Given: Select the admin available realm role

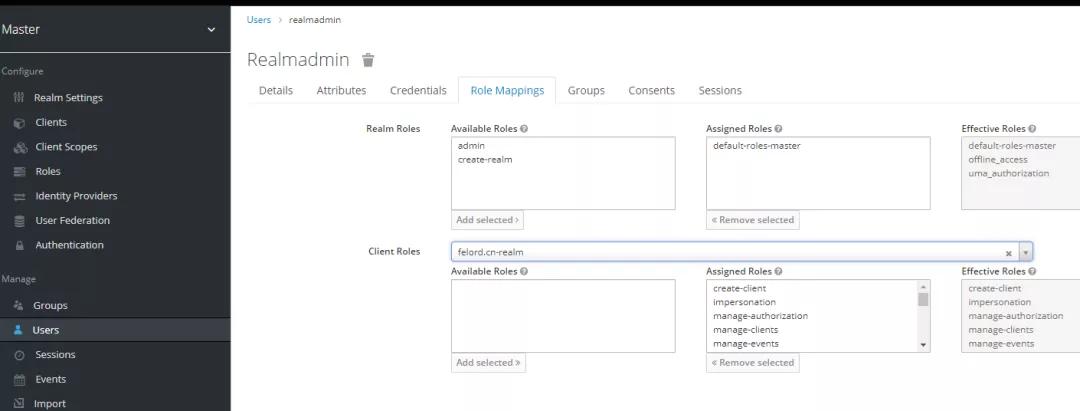Looking at the screenshot, I should pyautogui.click(x=471, y=146).
